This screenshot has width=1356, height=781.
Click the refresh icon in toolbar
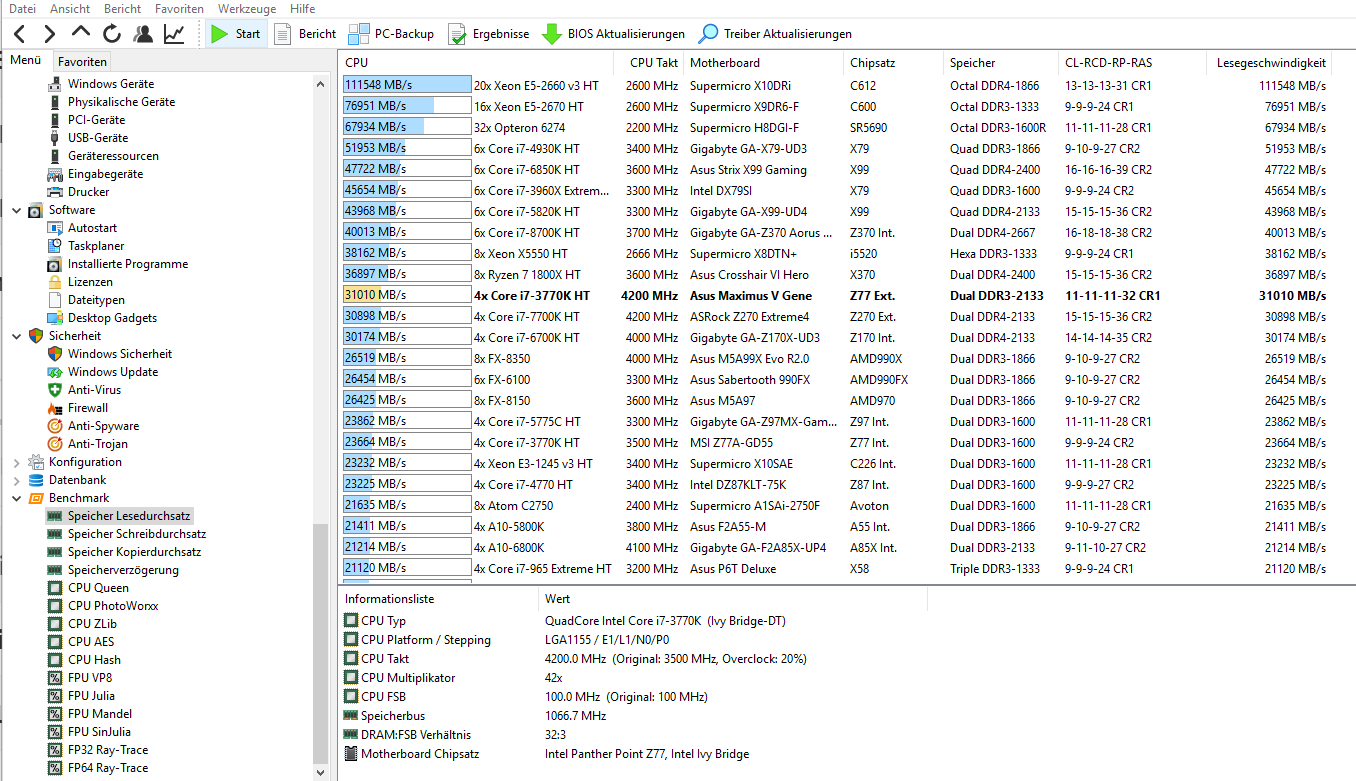coord(112,34)
